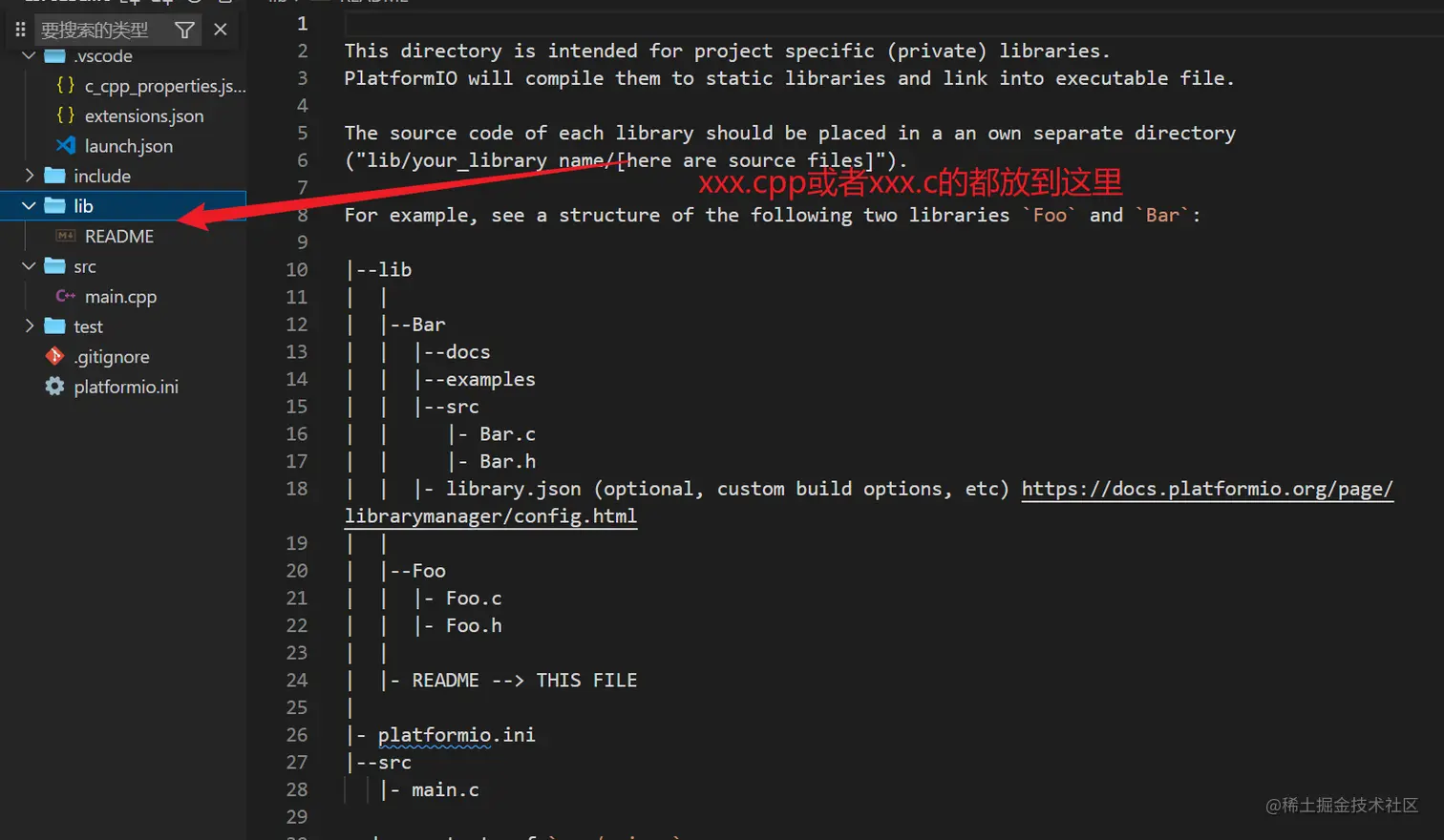Collapse the .vscode folder
The height and width of the screenshot is (840, 1444).
29,55
